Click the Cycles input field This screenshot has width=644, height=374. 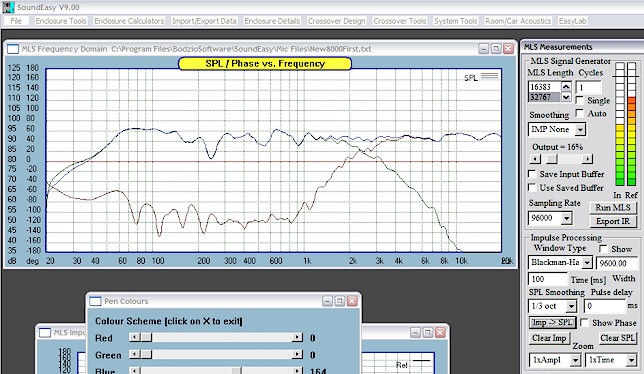pyautogui.click(x=589, y=87)
